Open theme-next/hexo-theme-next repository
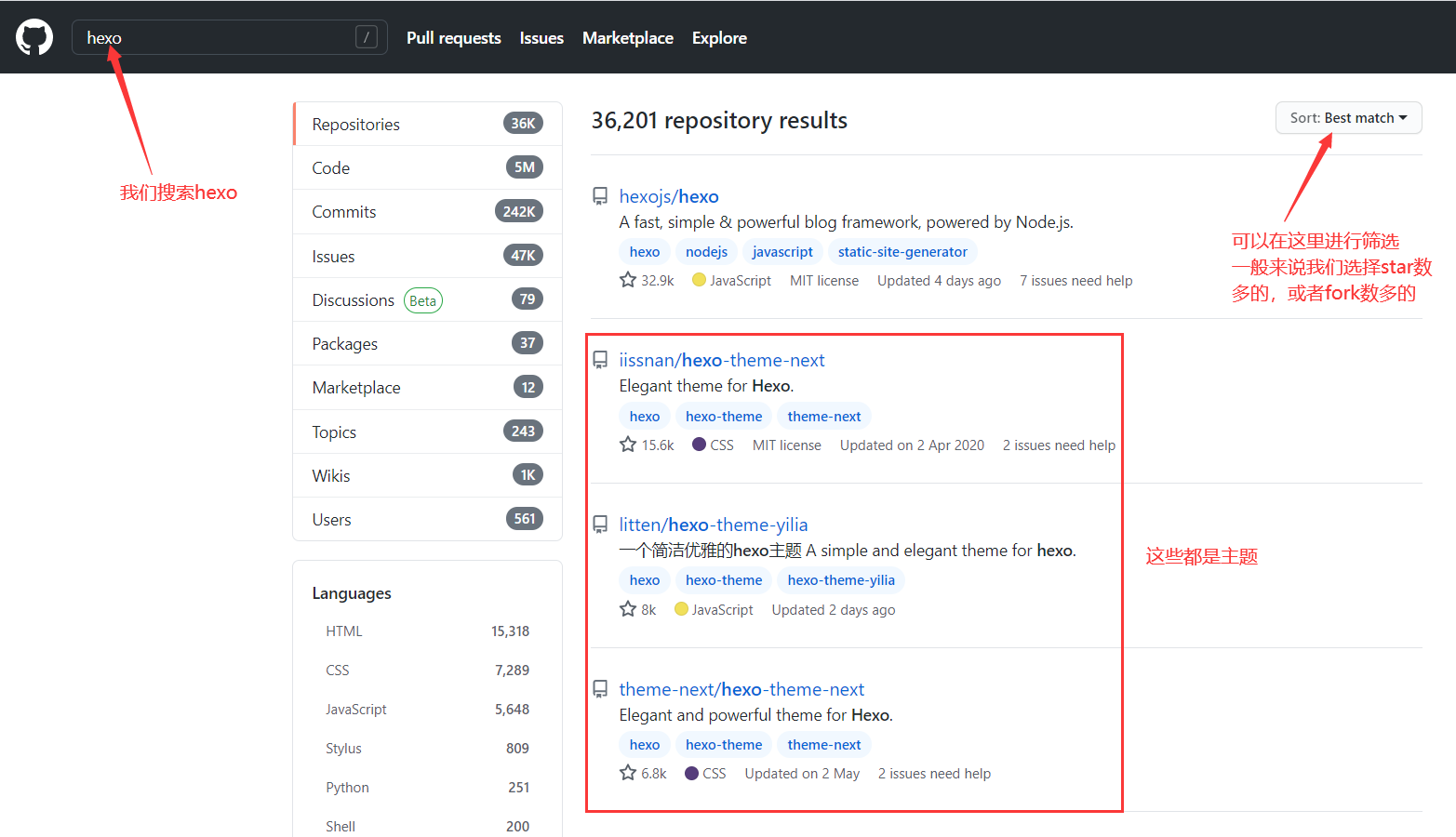 [x=741, y=689]
